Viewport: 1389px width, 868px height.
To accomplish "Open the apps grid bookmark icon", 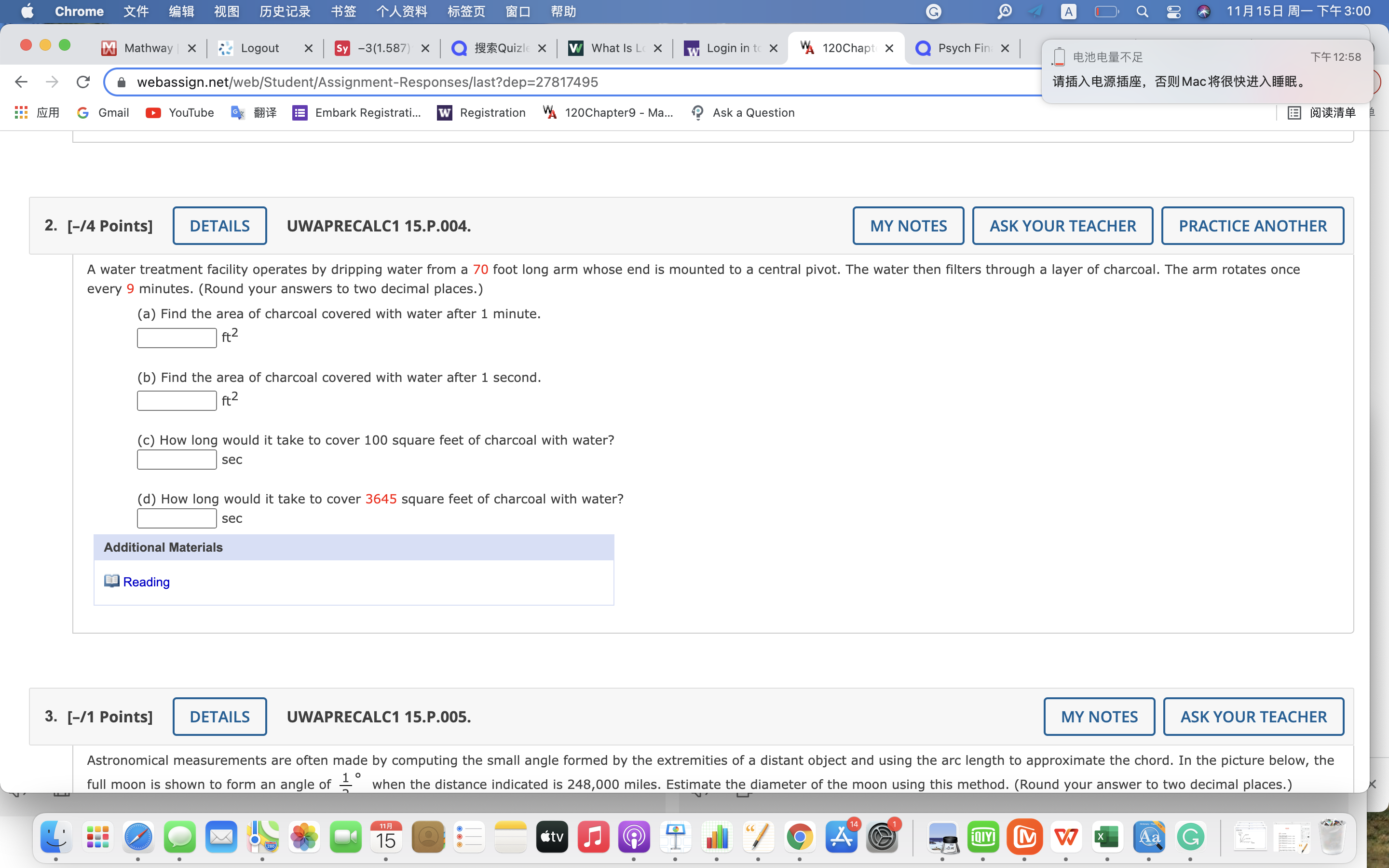I will point(21,112).
